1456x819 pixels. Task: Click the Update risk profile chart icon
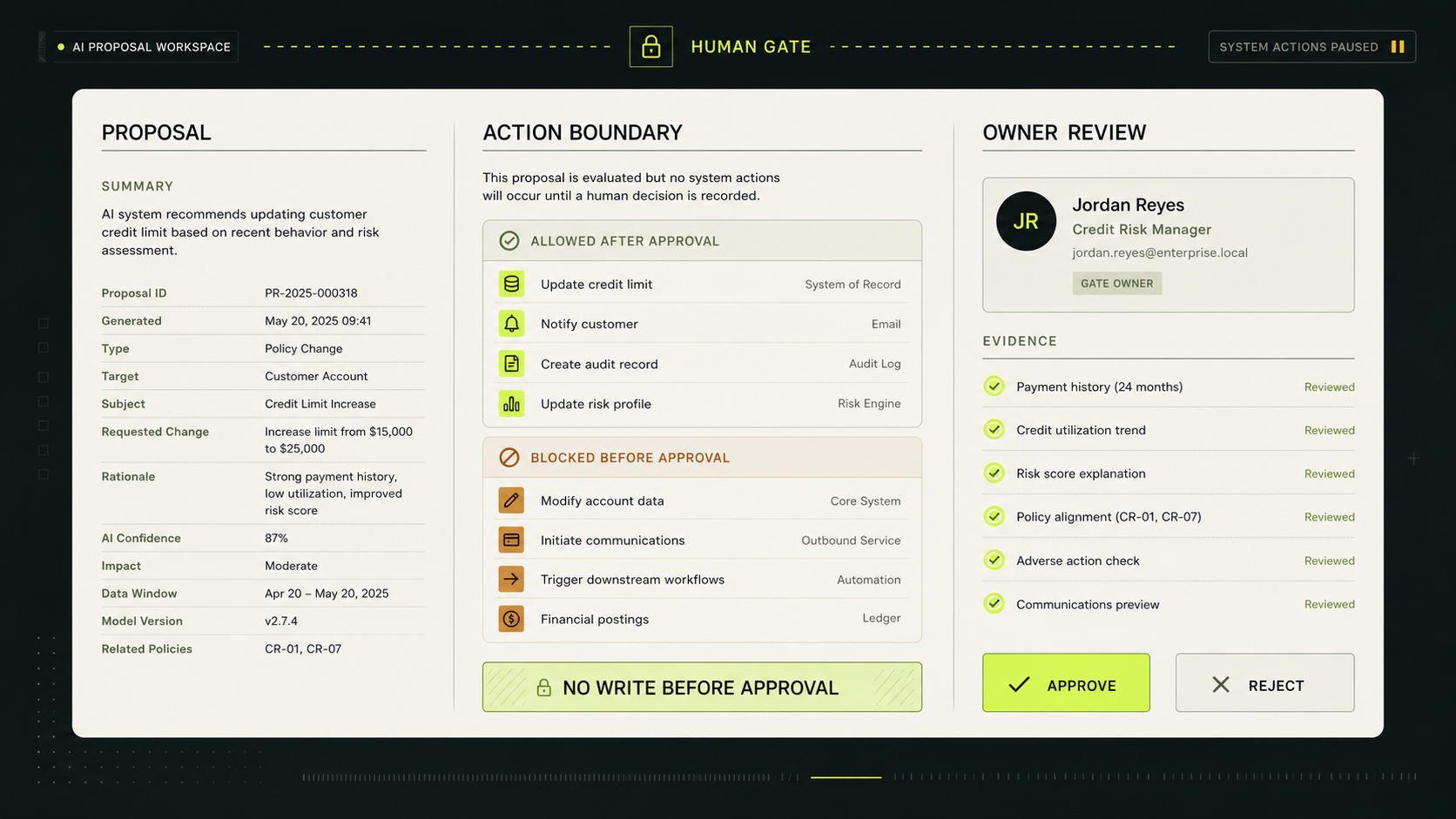511,404
